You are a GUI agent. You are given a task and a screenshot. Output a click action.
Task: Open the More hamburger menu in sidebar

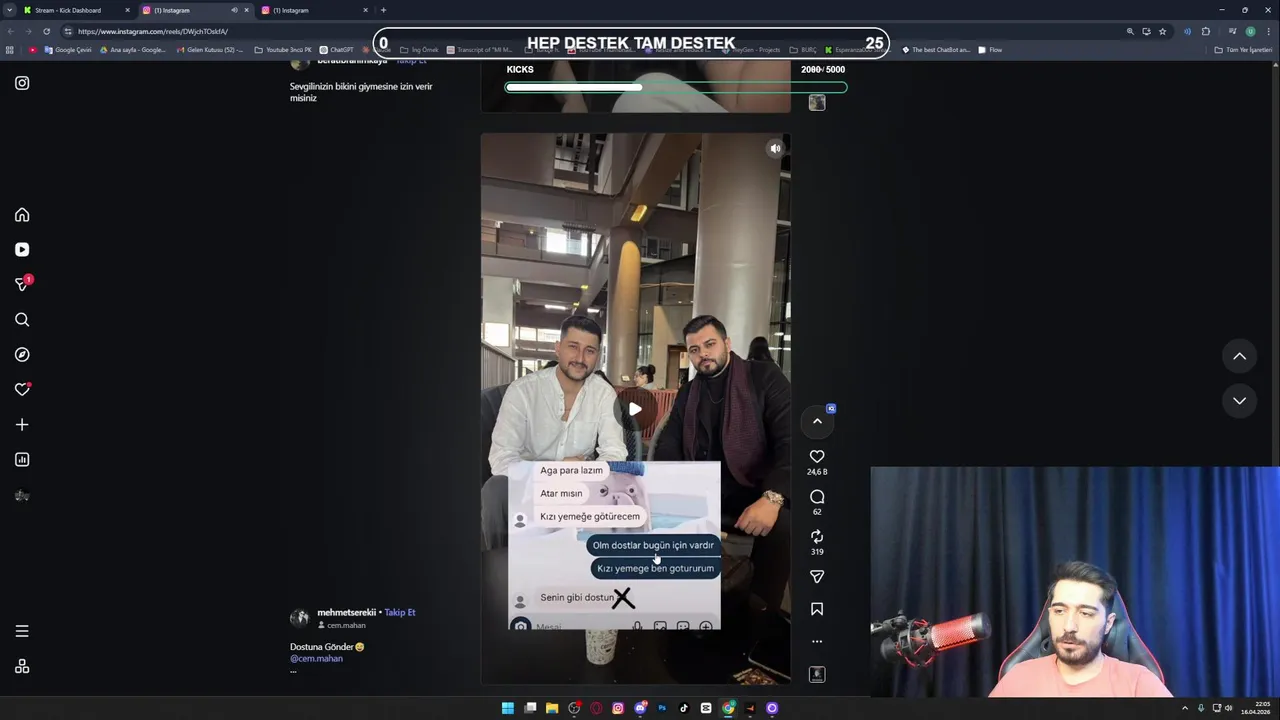pyautogui.click(x=22, y=631)
